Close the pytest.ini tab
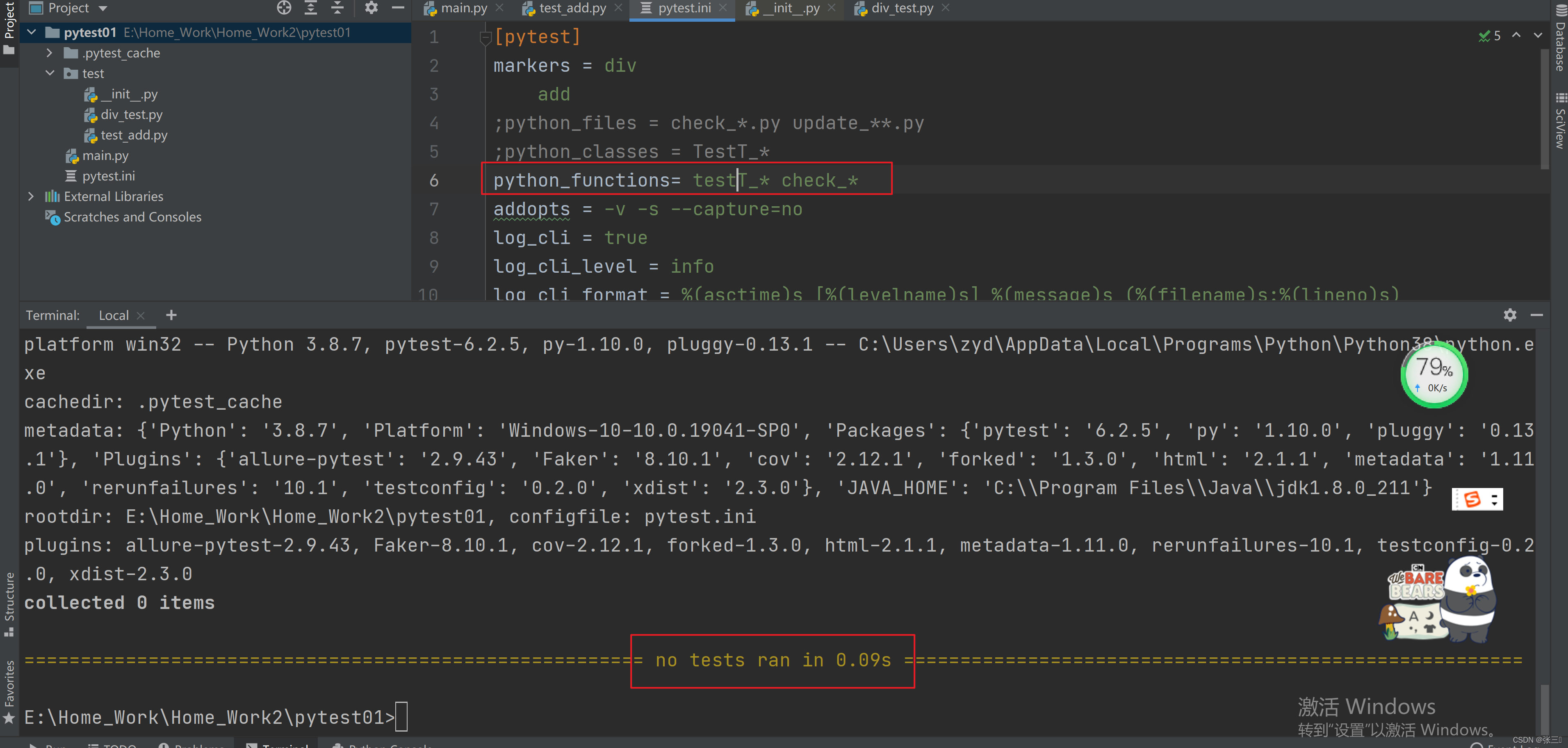 pyautogui.click(x=723, y=8)
